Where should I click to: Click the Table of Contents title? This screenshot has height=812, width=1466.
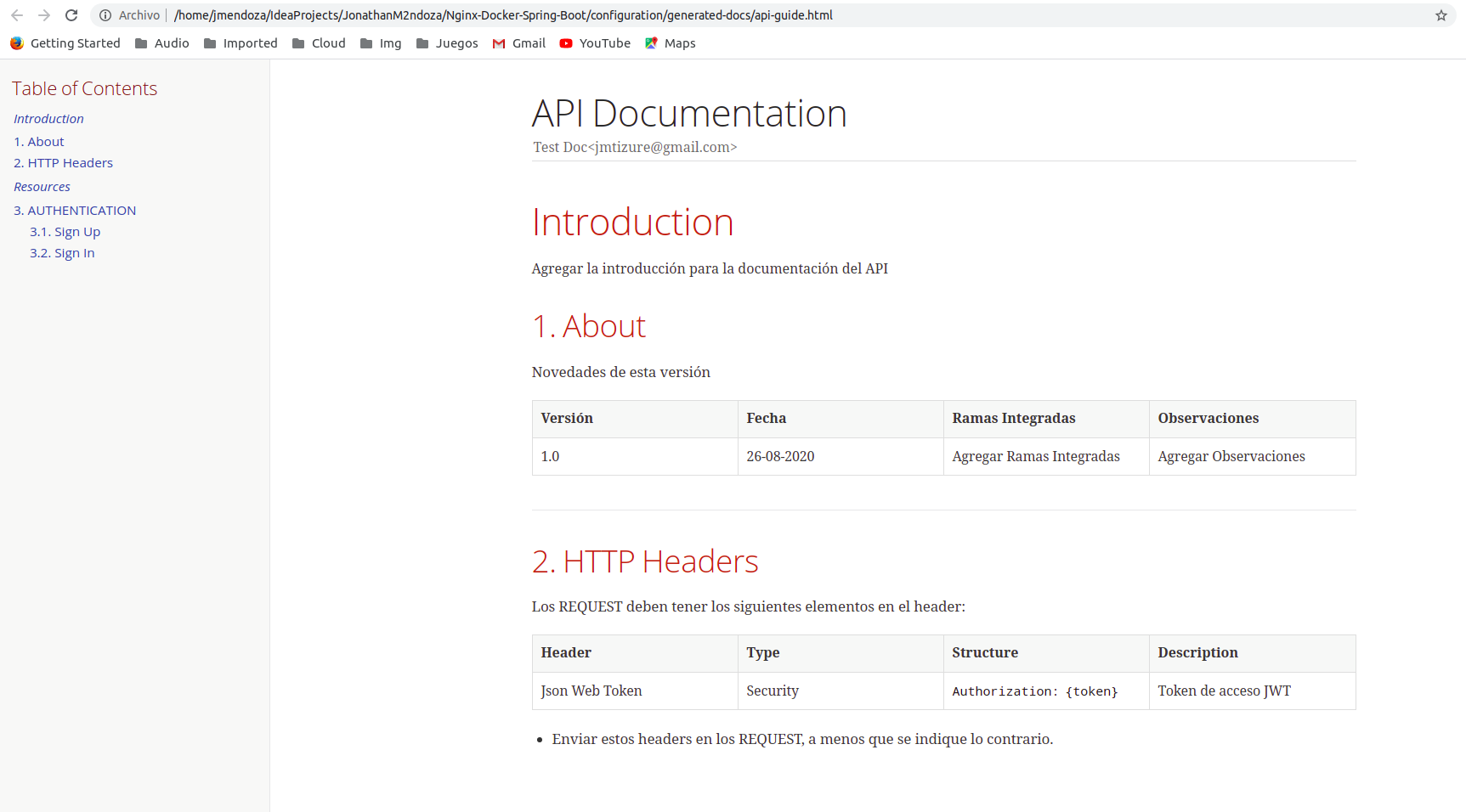pyautogui.click(x=84, y=88)
